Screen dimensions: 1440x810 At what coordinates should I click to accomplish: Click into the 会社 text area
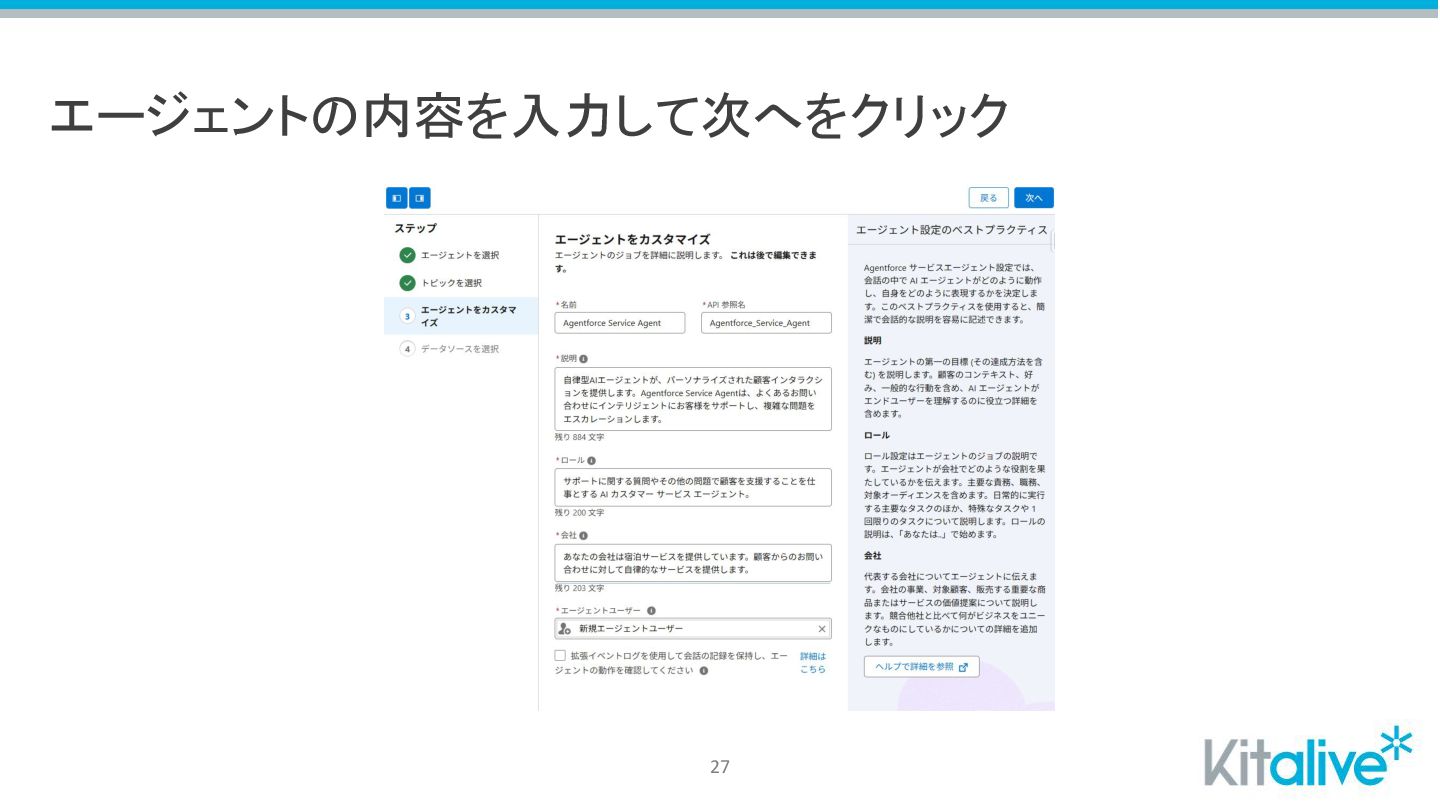pos(693,563)
